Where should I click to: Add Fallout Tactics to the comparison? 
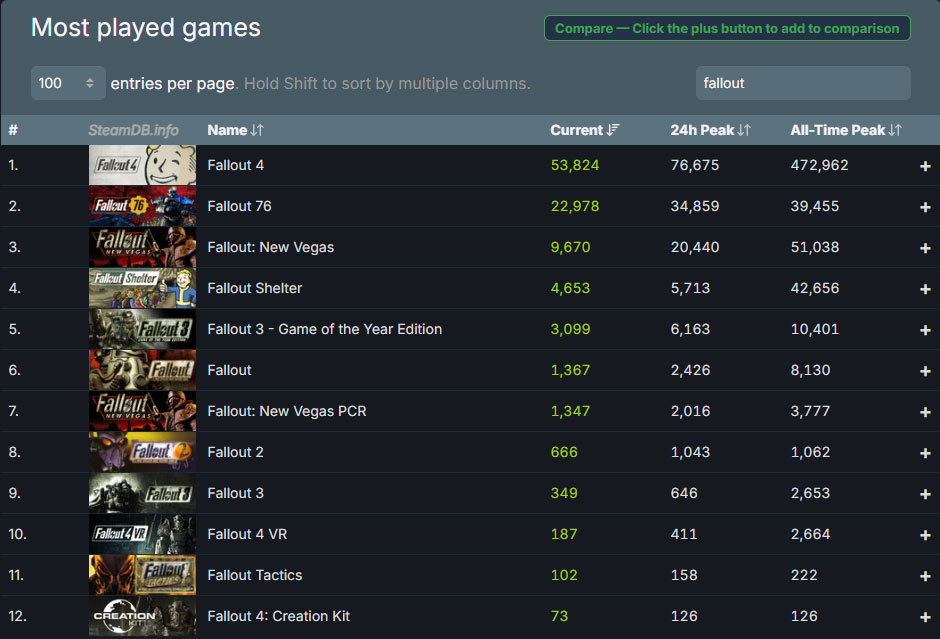924,575
